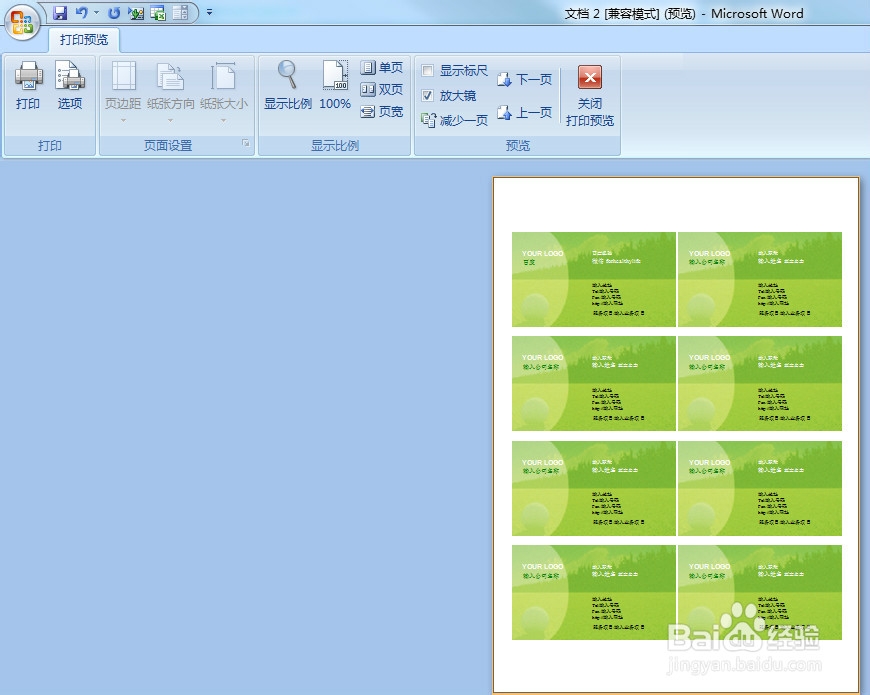
Task: Toggle 单页 single page view
Action: [x=382, y=68]
